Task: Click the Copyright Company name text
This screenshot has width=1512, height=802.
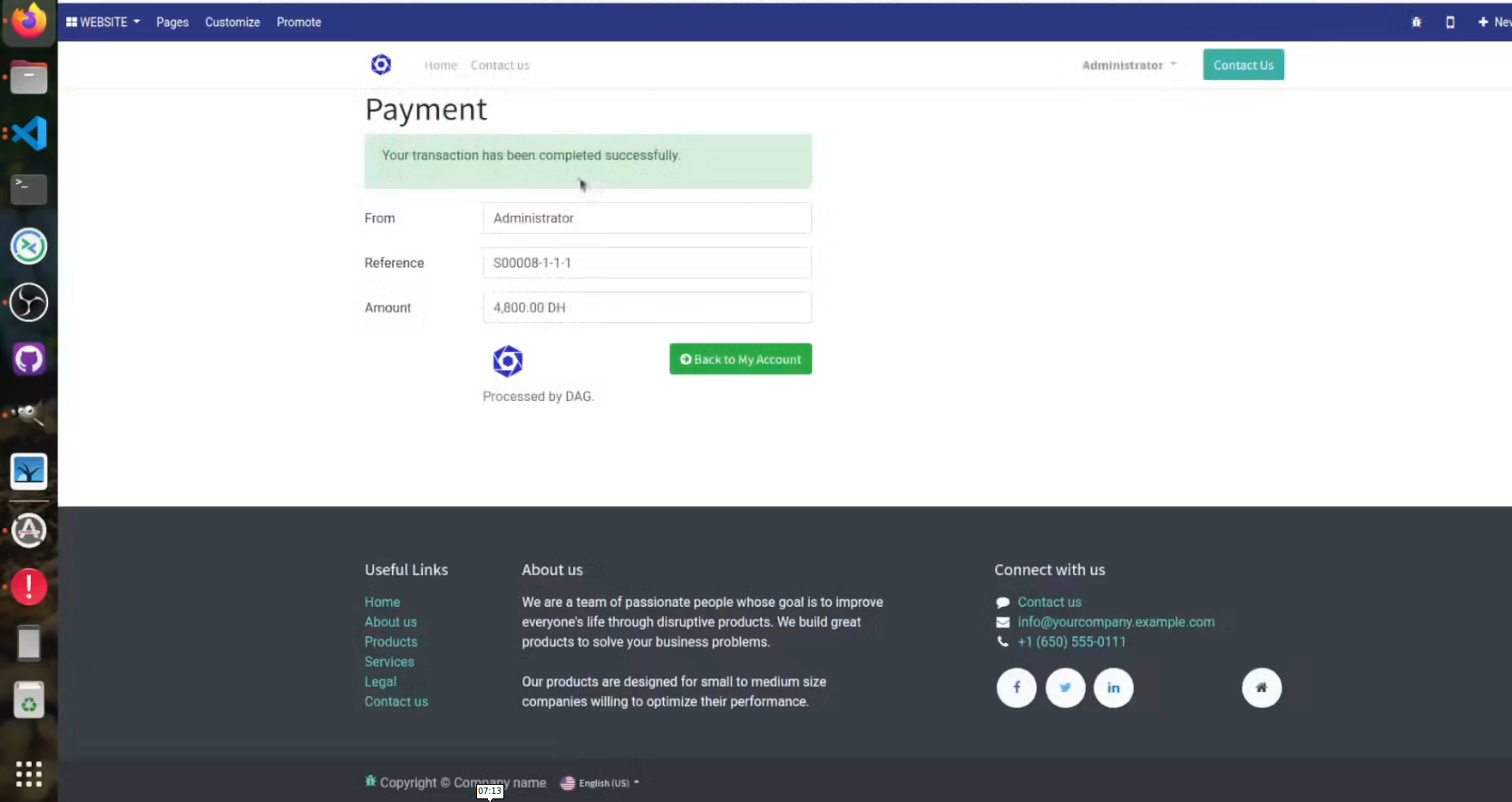Action: tap(463, 782)
